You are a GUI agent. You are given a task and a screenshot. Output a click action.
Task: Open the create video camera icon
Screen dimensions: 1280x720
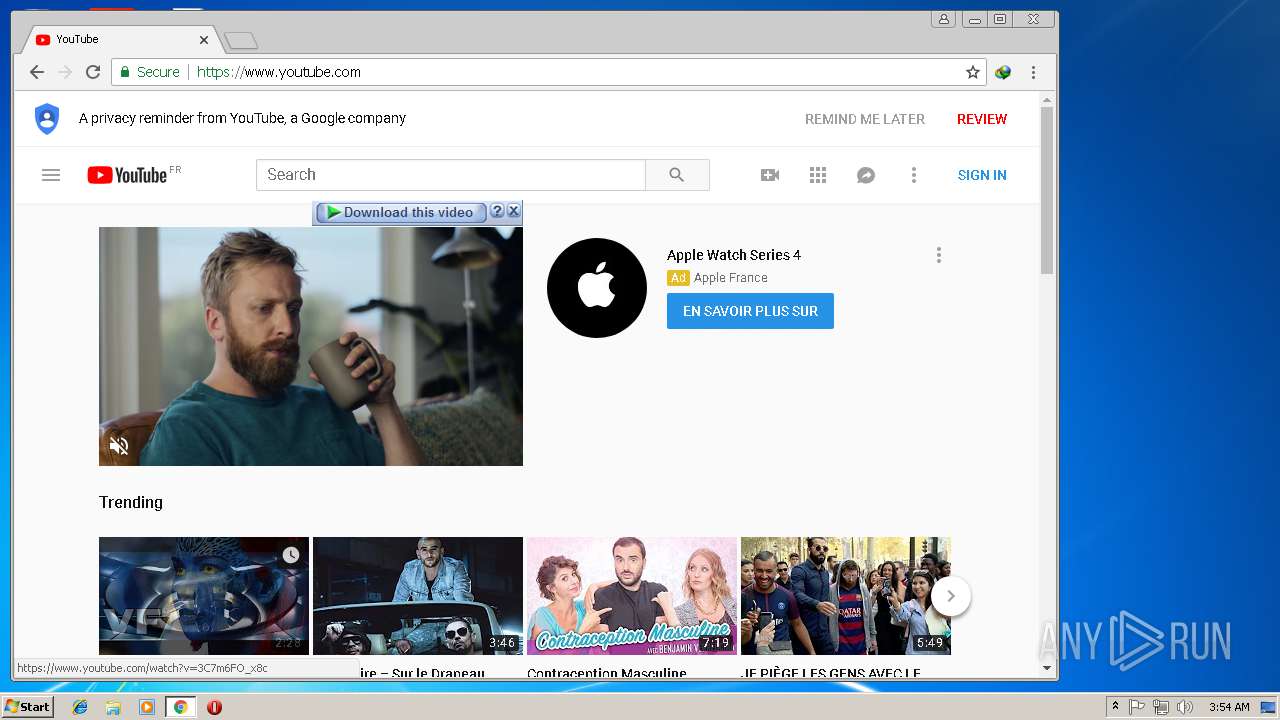(770, 175)
